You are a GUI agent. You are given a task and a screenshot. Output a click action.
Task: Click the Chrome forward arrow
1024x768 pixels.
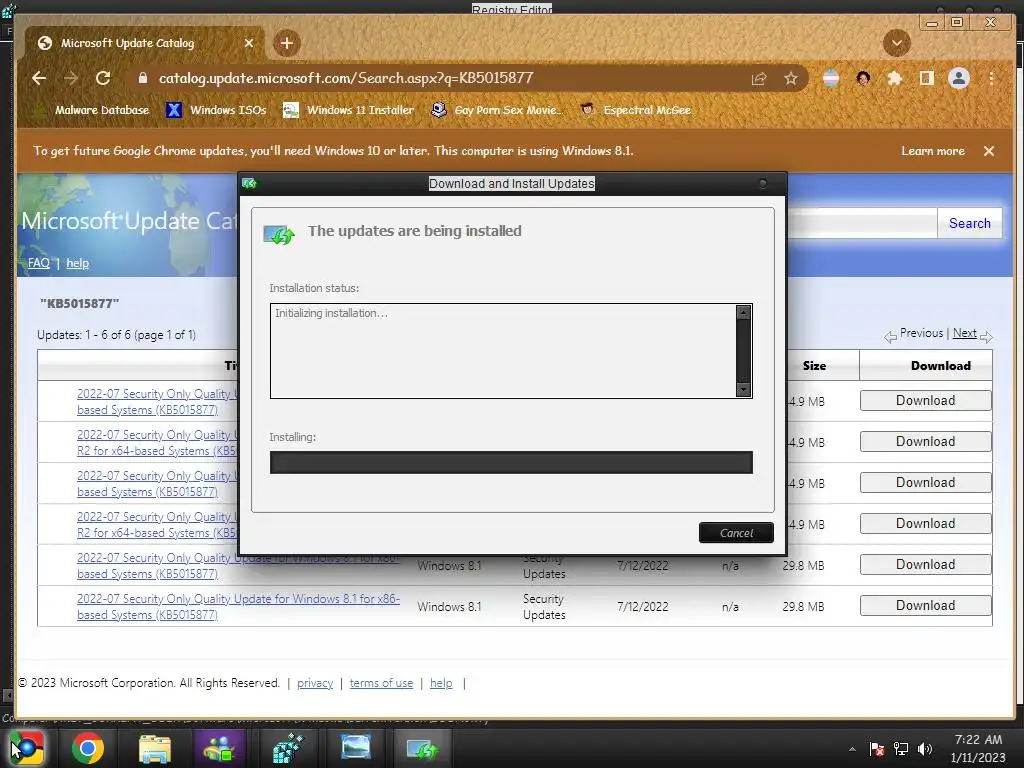[71, 78]
